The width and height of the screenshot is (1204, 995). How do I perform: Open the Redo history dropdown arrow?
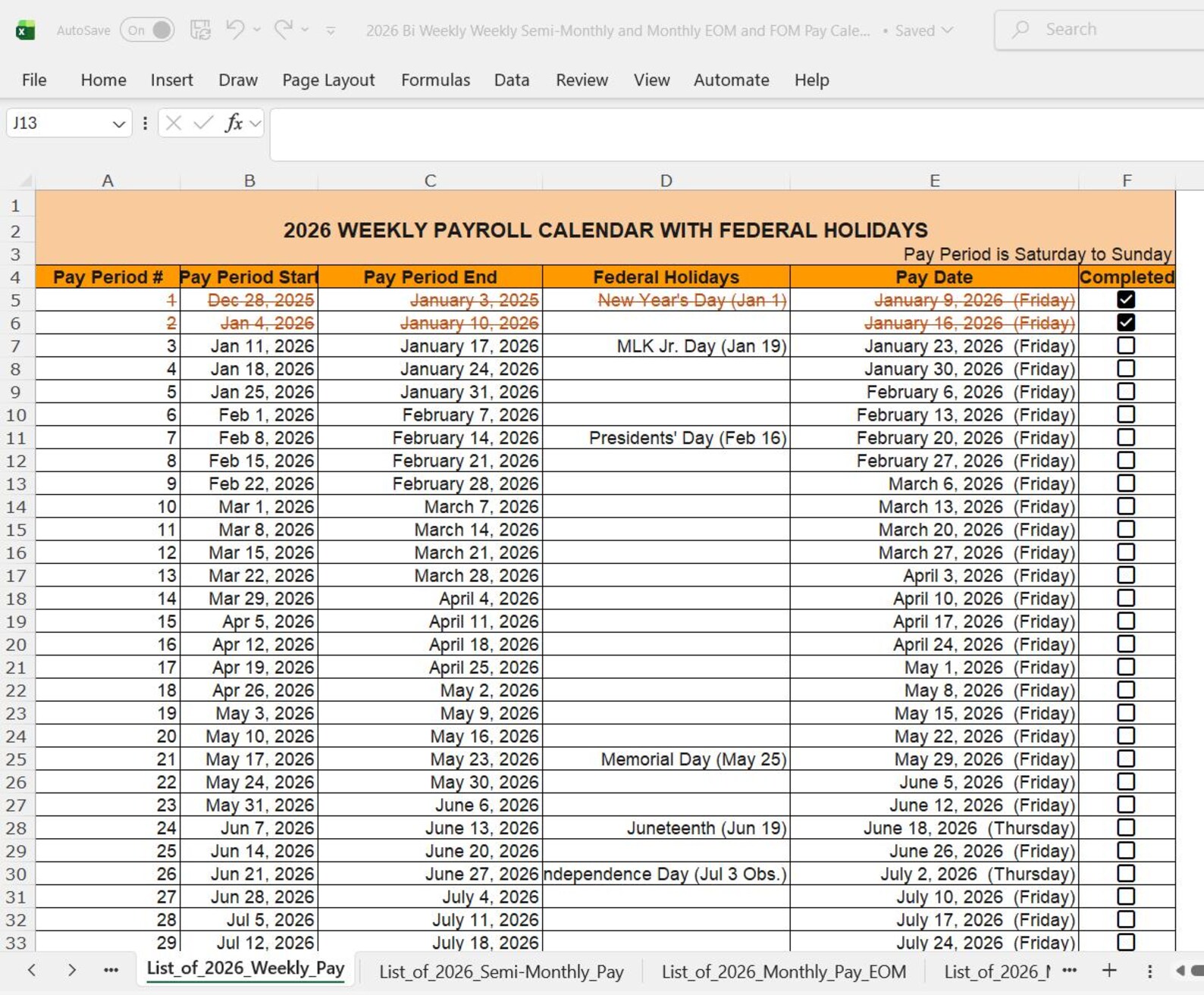click(x=305, y=30)
